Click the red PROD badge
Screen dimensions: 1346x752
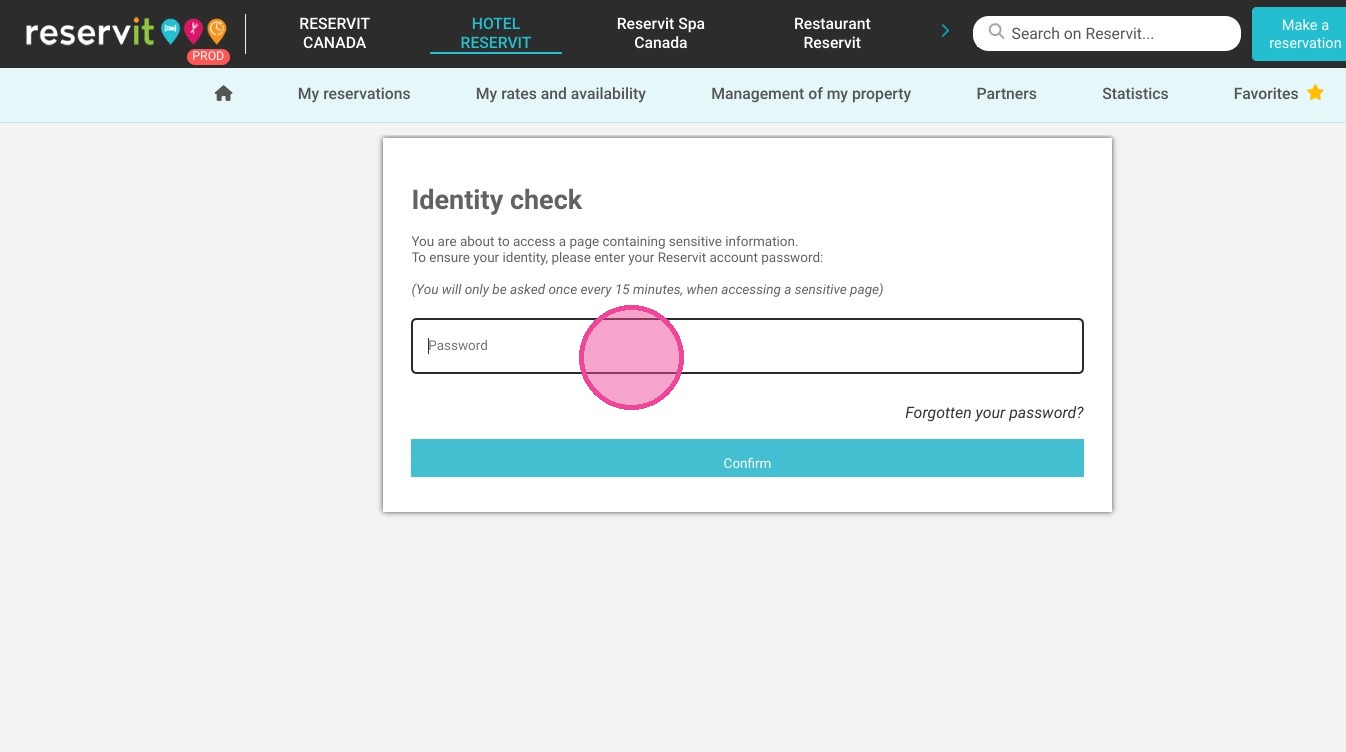click(x=208, y=56)
